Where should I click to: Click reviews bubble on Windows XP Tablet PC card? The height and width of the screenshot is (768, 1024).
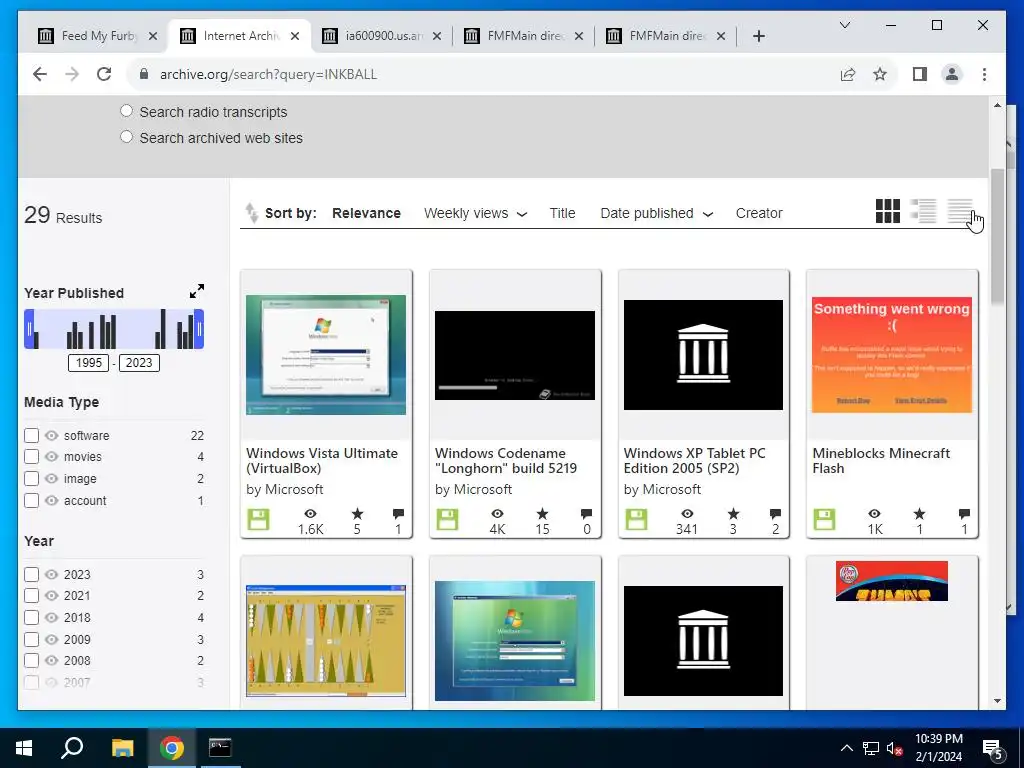(775, 513)
